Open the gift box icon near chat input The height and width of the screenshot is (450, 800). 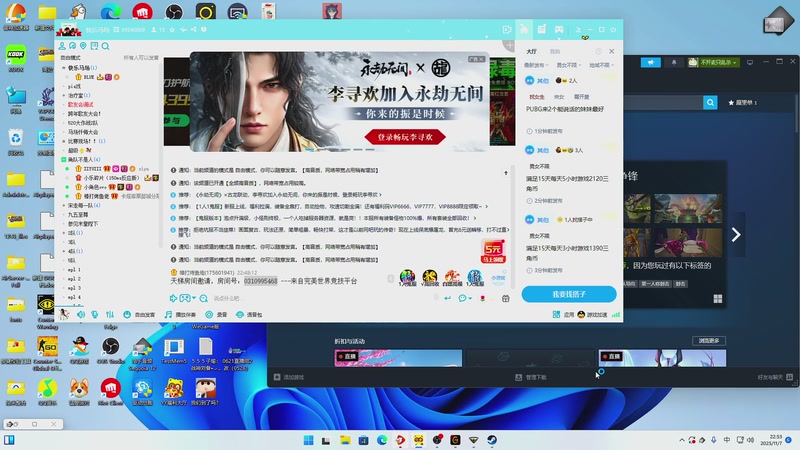[x=506, y=298]
